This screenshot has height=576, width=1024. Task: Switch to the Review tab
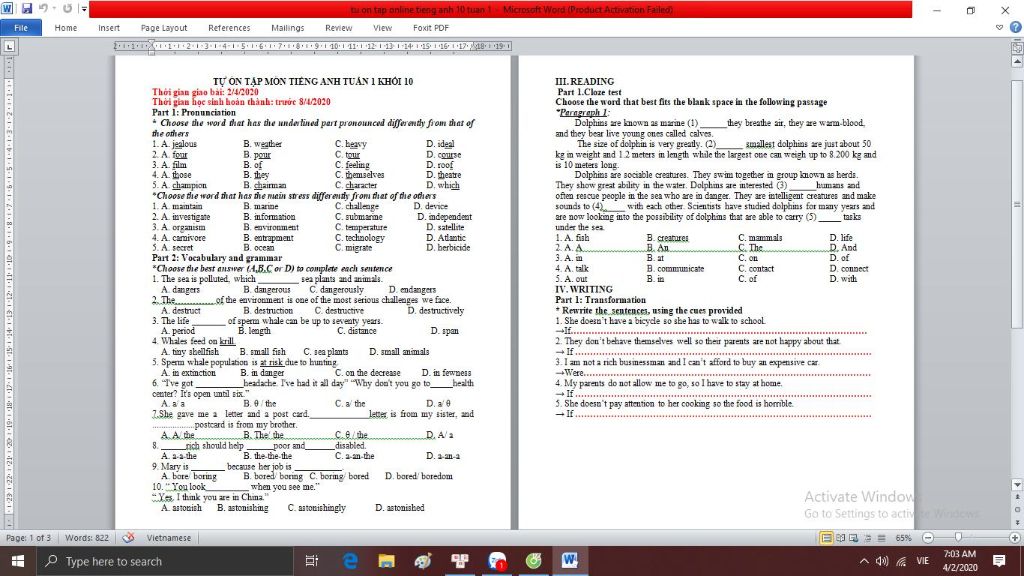338,28
